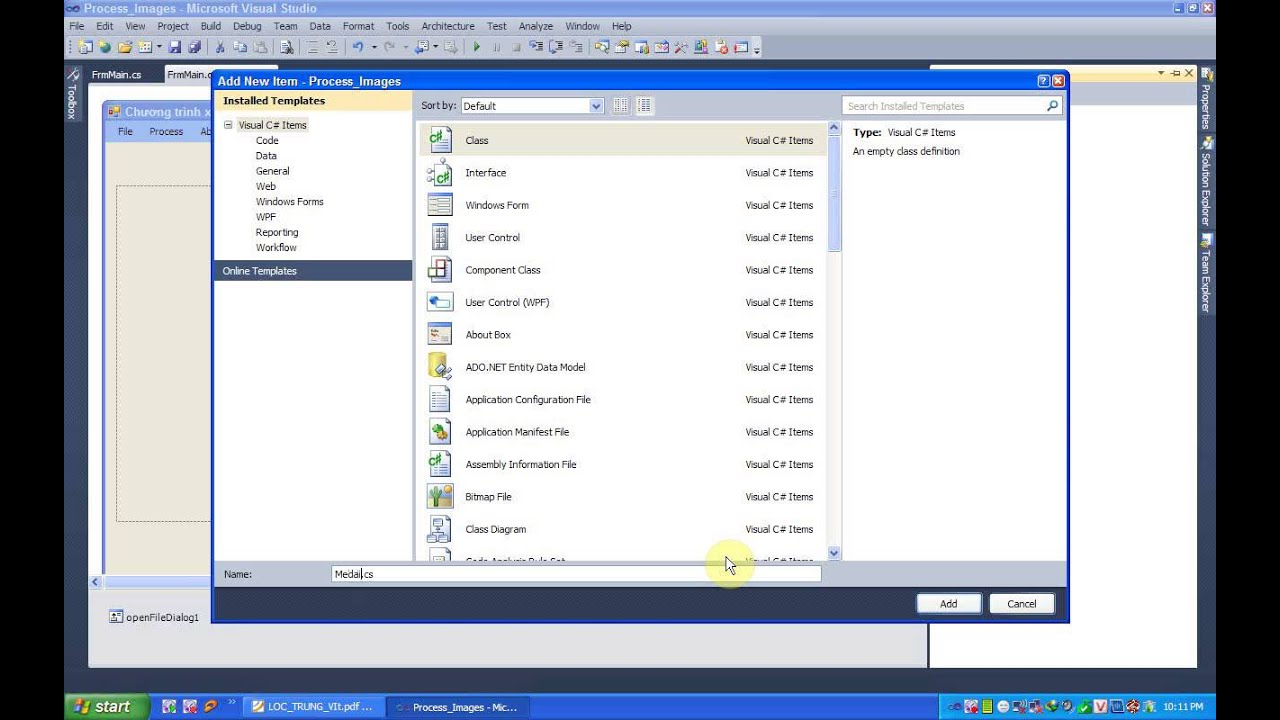Click the help question-mark icon in dialog title

(x=1043, y=81)
